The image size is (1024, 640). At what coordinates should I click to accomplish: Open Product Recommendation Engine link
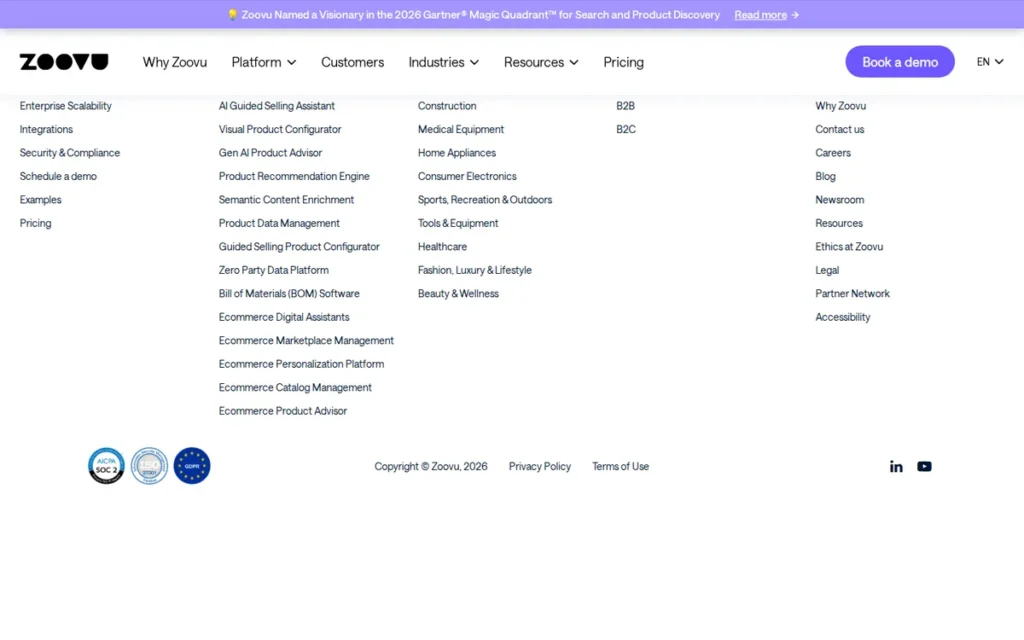coord(294,176)
